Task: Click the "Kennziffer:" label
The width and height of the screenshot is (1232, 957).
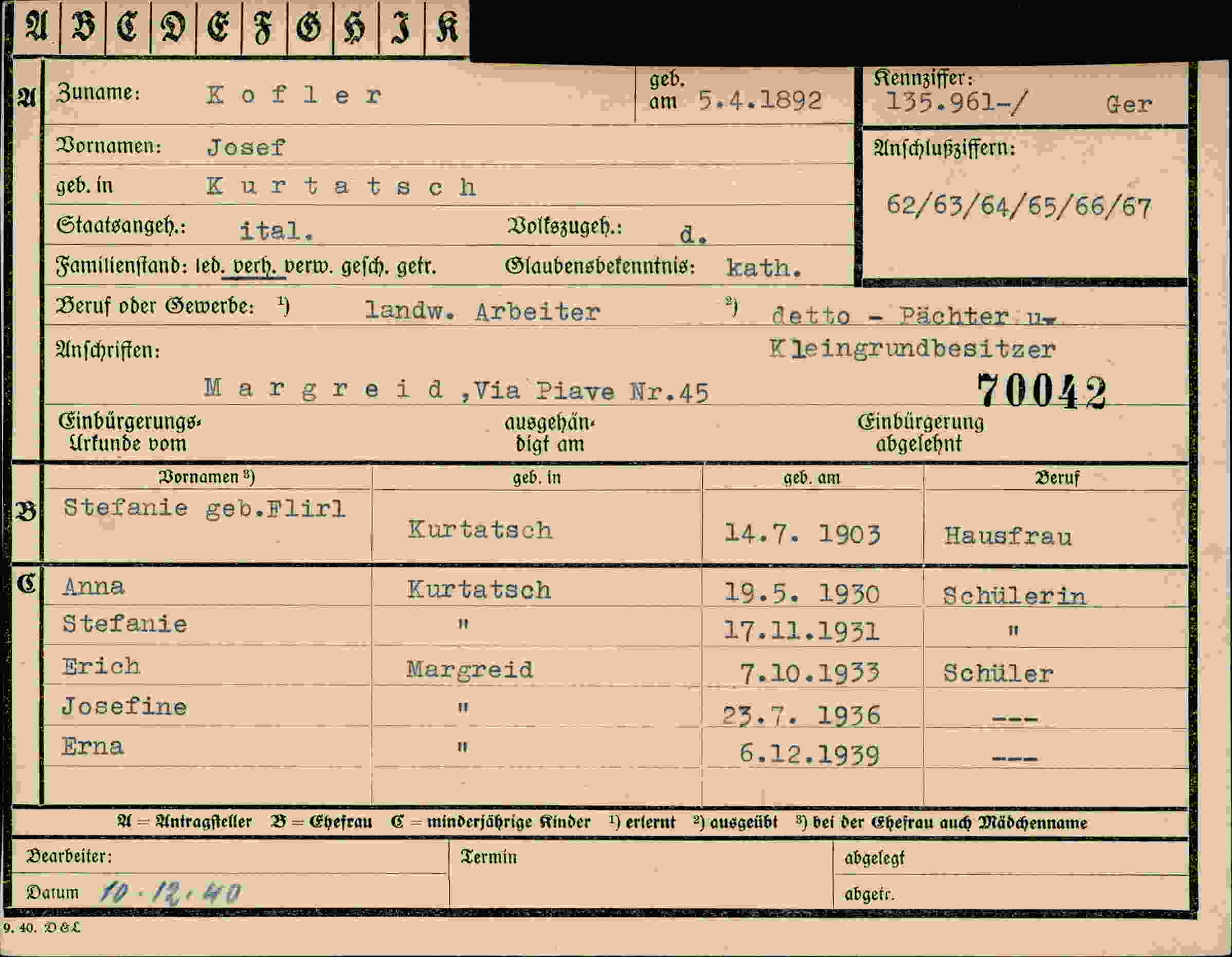Action: (x=923, y=79)
